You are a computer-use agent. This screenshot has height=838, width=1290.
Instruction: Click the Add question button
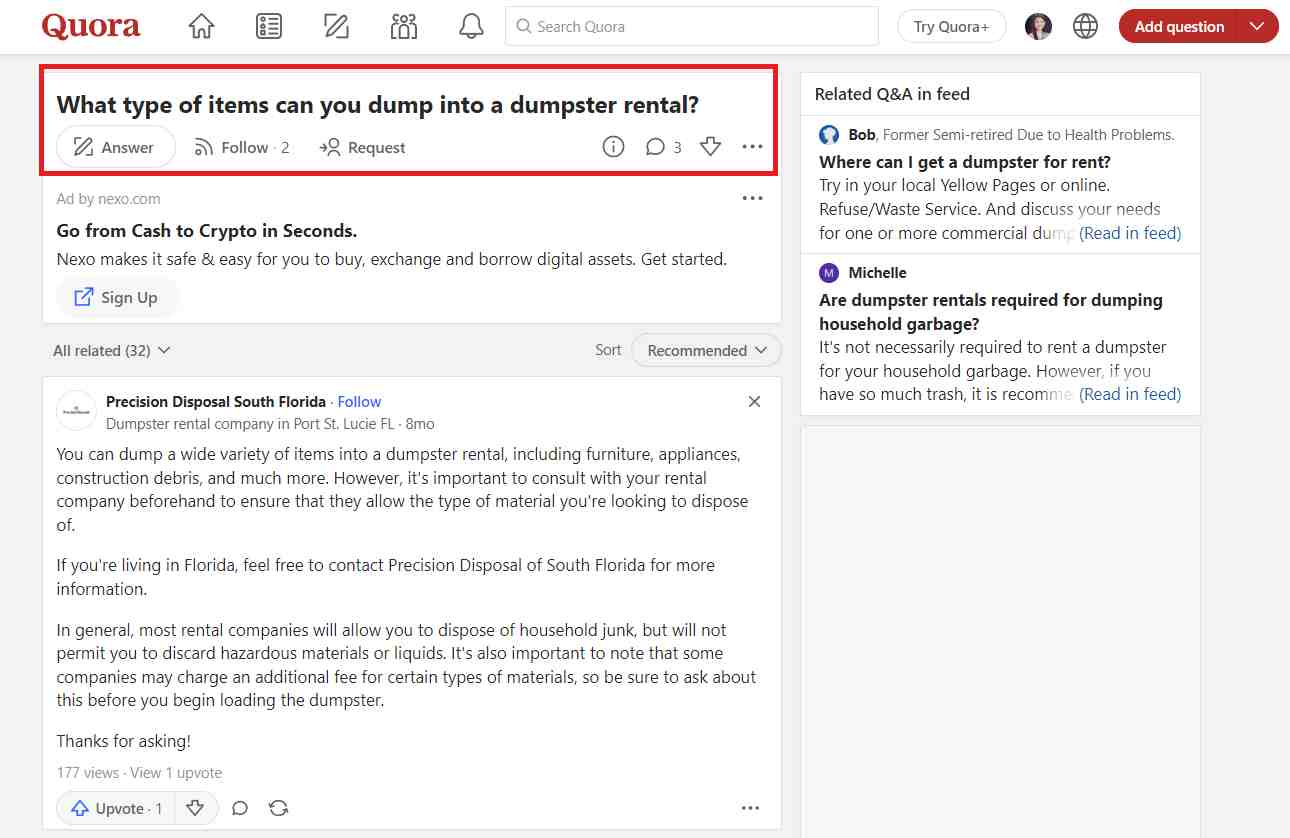point(1178,27)
